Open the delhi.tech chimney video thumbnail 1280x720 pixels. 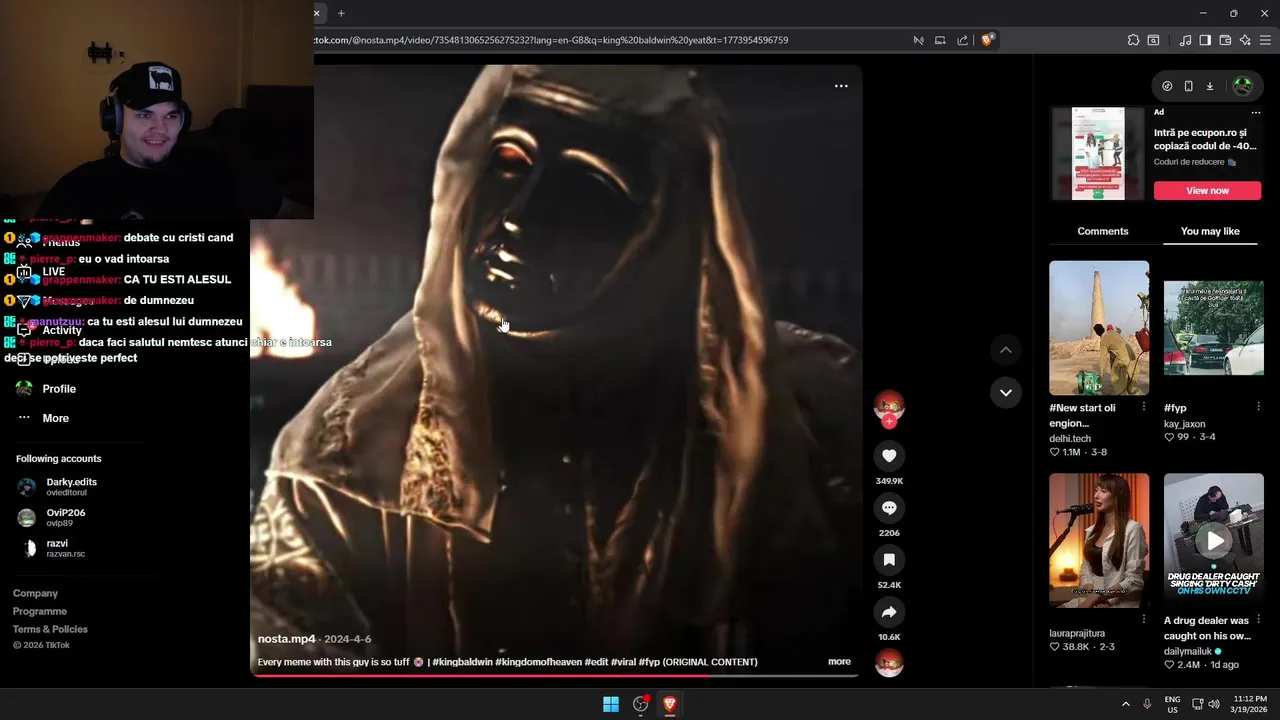[x=1099, y=328]
